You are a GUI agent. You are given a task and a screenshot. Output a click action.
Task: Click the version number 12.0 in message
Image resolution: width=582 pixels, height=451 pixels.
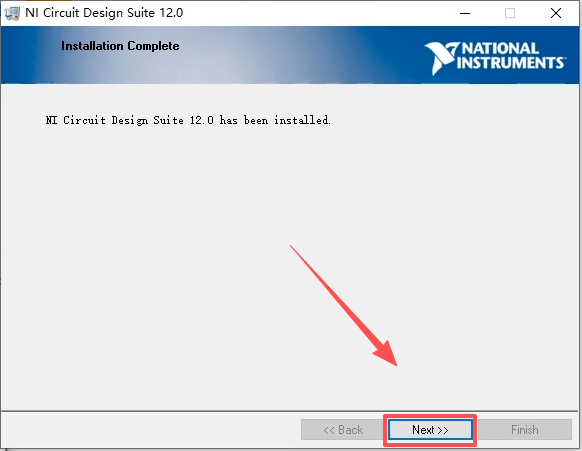pos(202,120)
